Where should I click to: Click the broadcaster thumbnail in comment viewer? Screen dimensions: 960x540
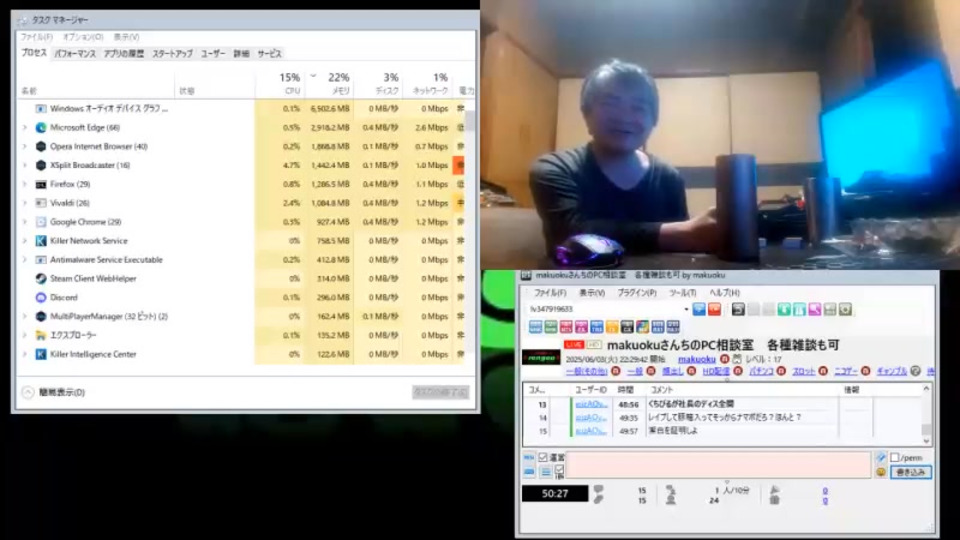click(541, 357)
